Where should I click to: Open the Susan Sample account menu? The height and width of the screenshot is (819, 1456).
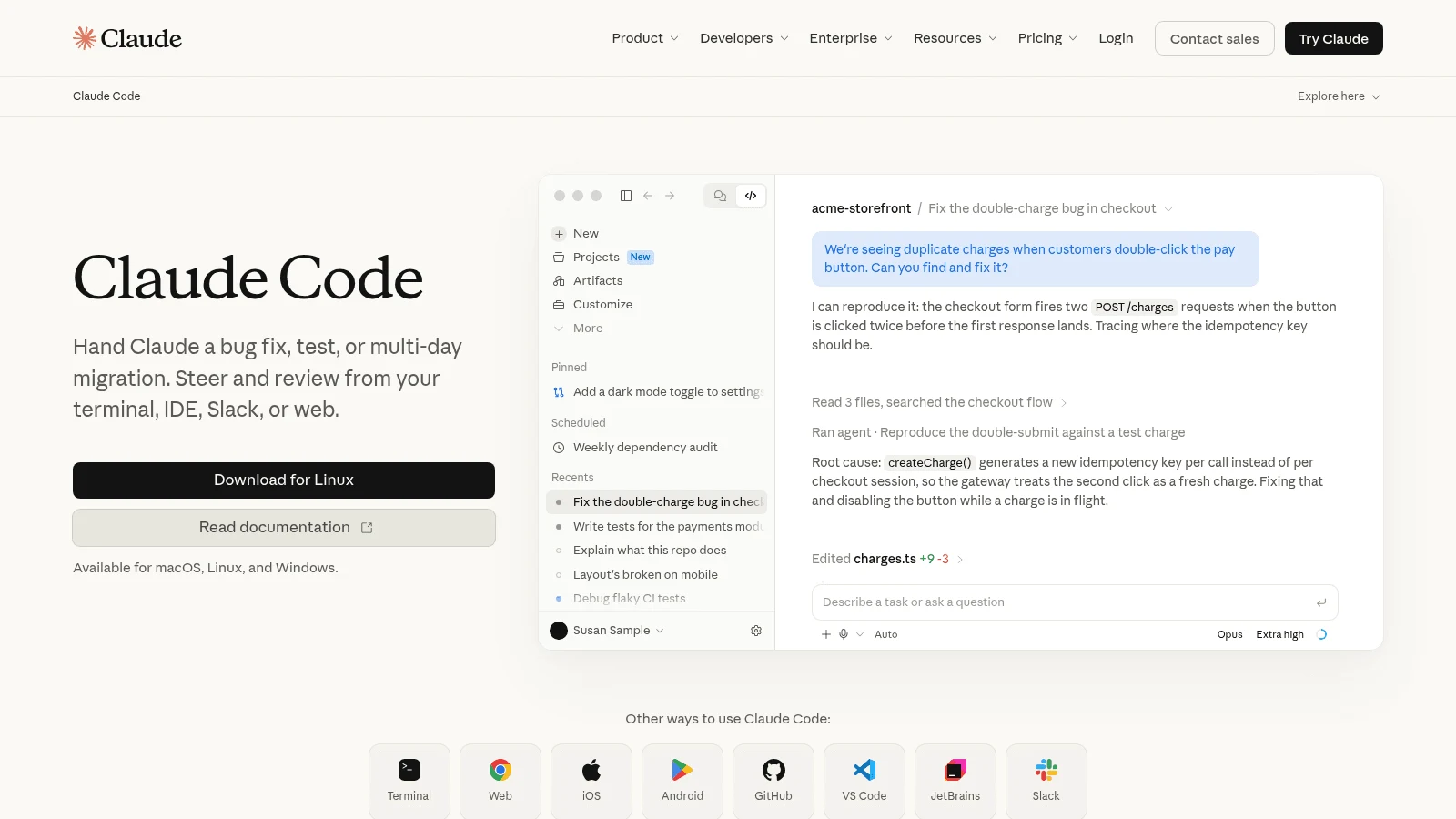tap(607, 631)
